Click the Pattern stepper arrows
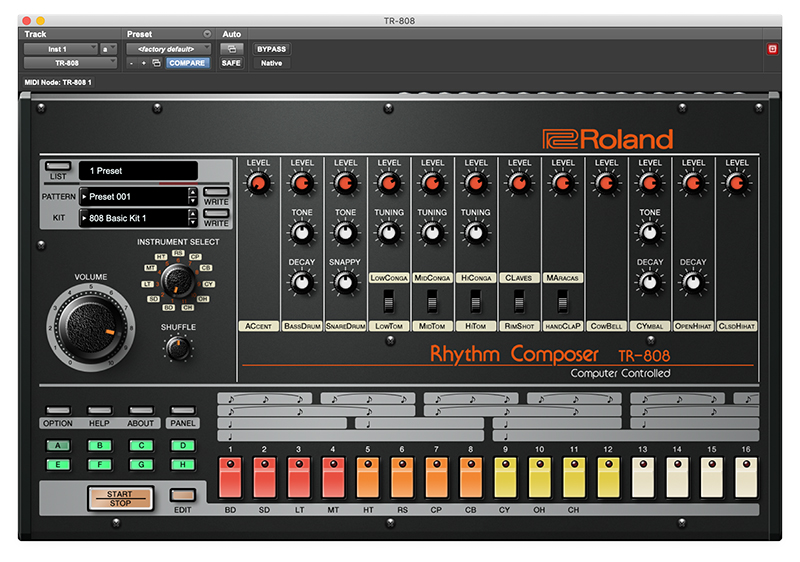 [x=192, y=196]
